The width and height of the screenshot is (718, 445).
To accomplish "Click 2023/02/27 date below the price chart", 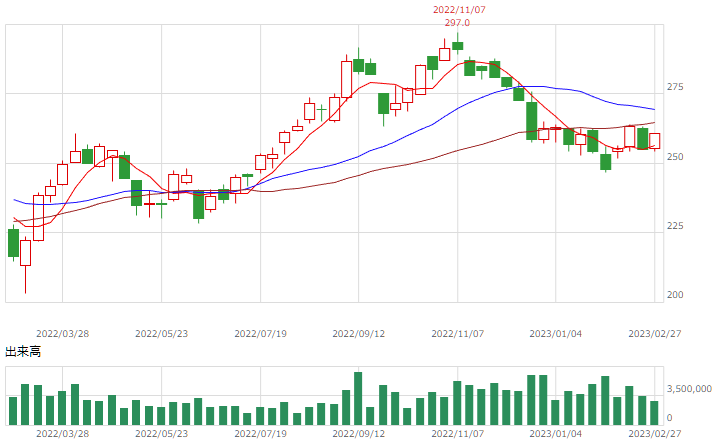I will tap(655, 334).
